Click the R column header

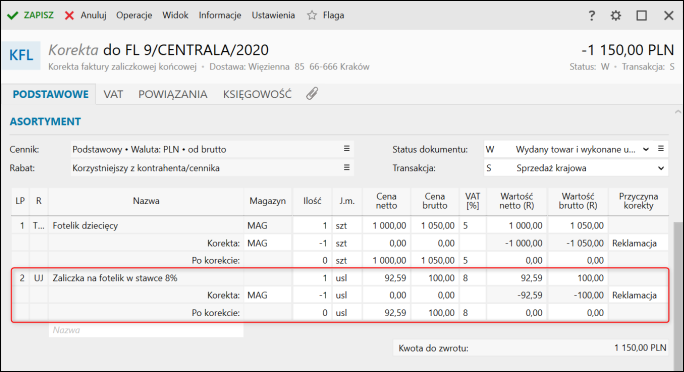tap(38, 201)
